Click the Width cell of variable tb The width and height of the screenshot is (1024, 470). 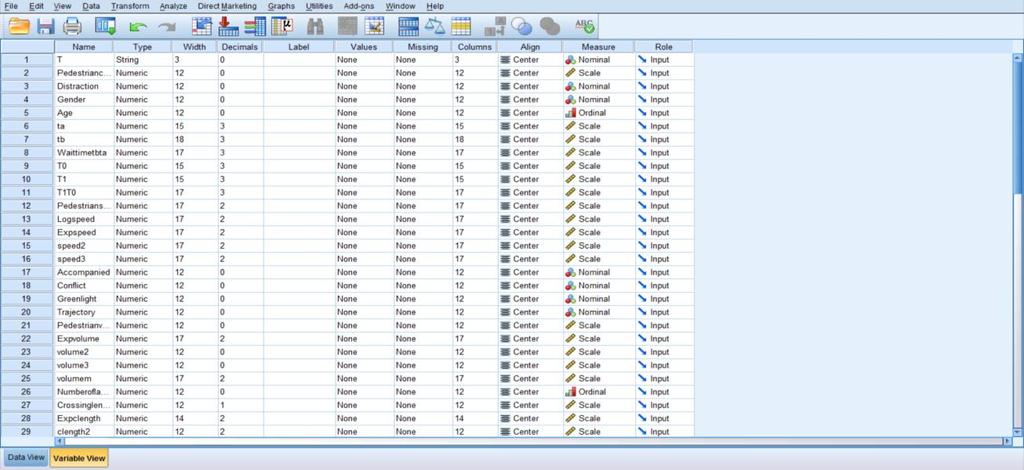point(195,140)
